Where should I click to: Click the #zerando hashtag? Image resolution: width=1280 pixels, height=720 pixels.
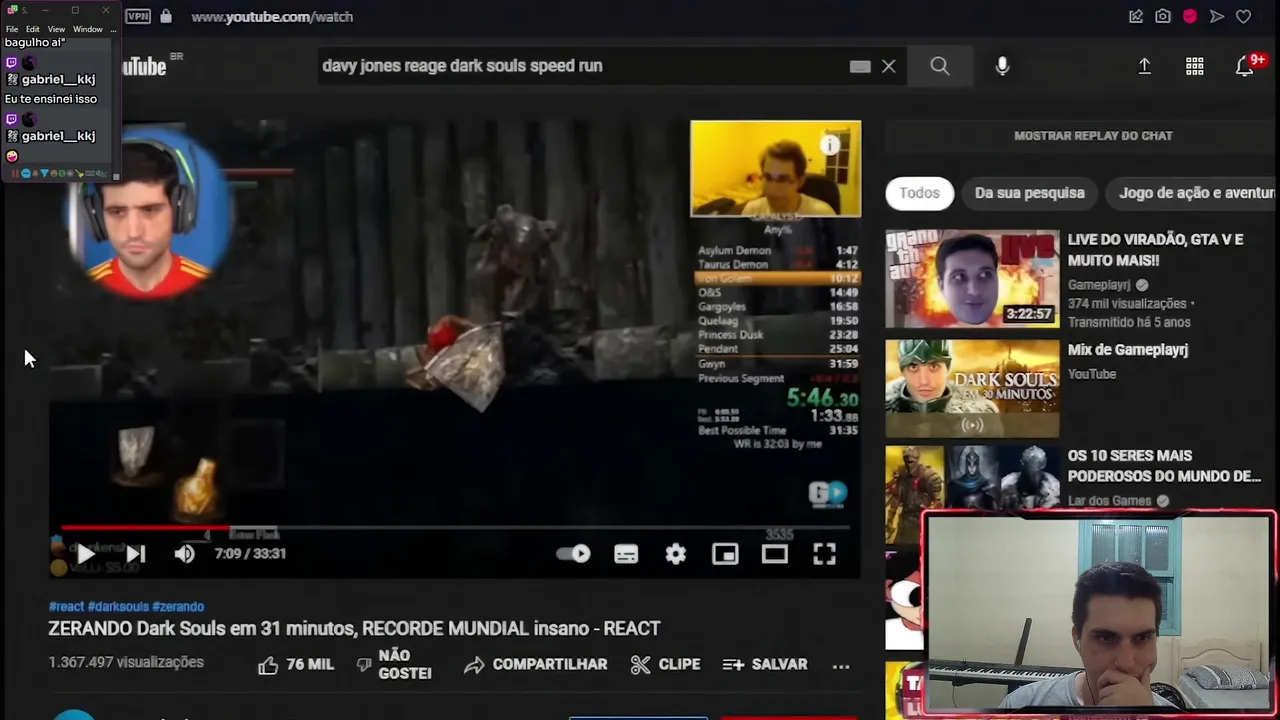click(x=178, y=607)
